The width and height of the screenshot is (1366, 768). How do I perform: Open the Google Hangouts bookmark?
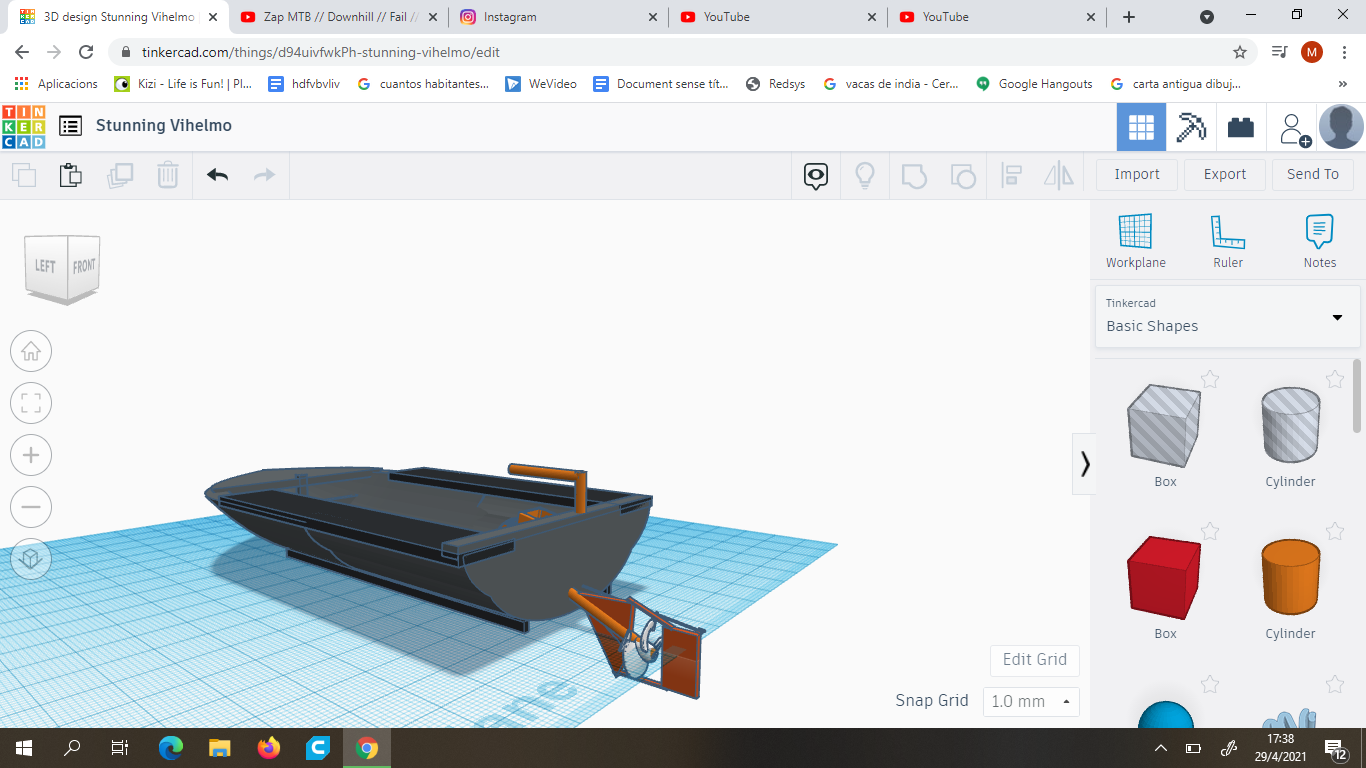click(1034, 84)
